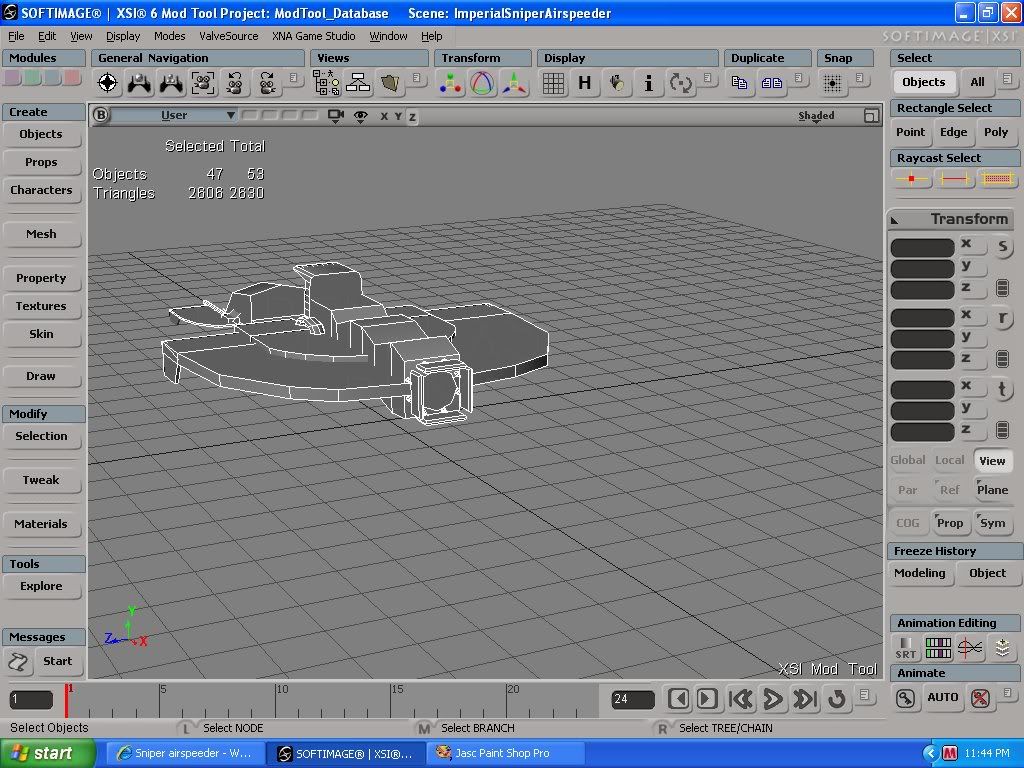This screenshot has width=1024, height=768.
Task: Click the animation layers stack icon
Action: tap(1002, 648)
